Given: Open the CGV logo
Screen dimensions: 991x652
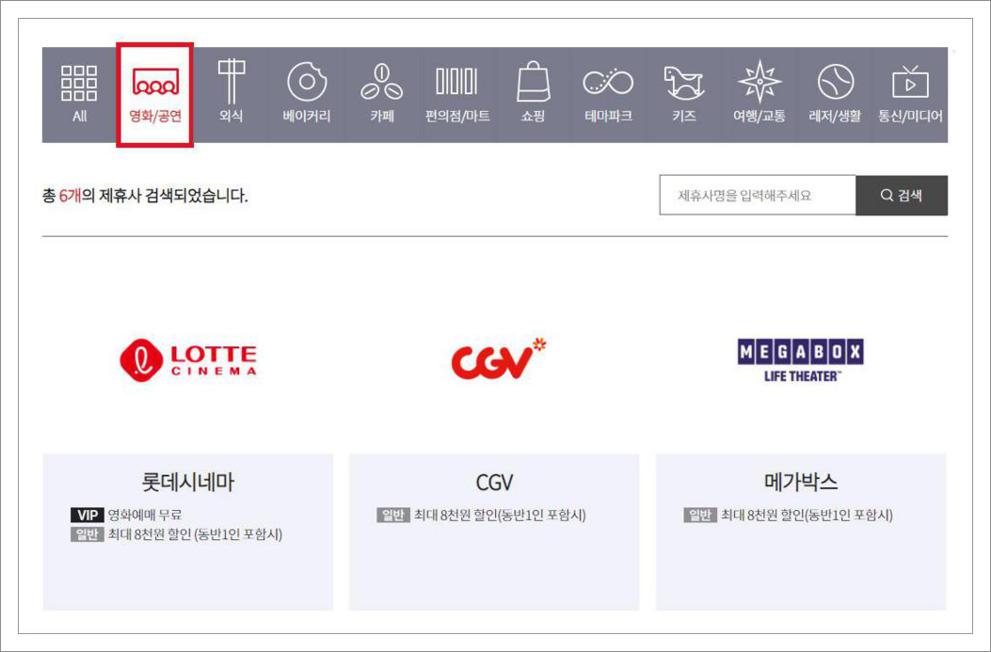Looking at the screenshot, I should pos(498,358).
